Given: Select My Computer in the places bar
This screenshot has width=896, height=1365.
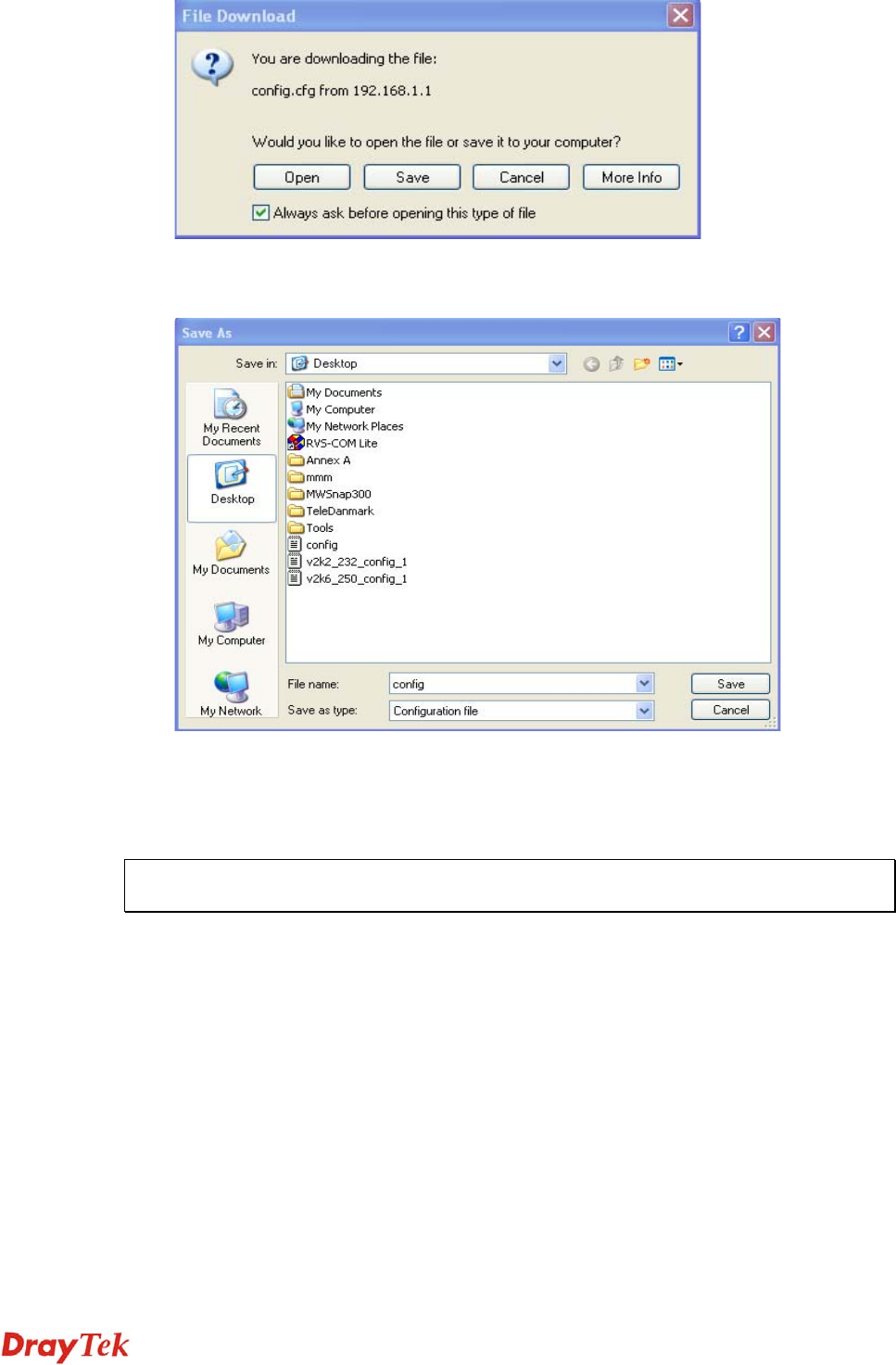Looking at the screenshot, I should 231,624.
